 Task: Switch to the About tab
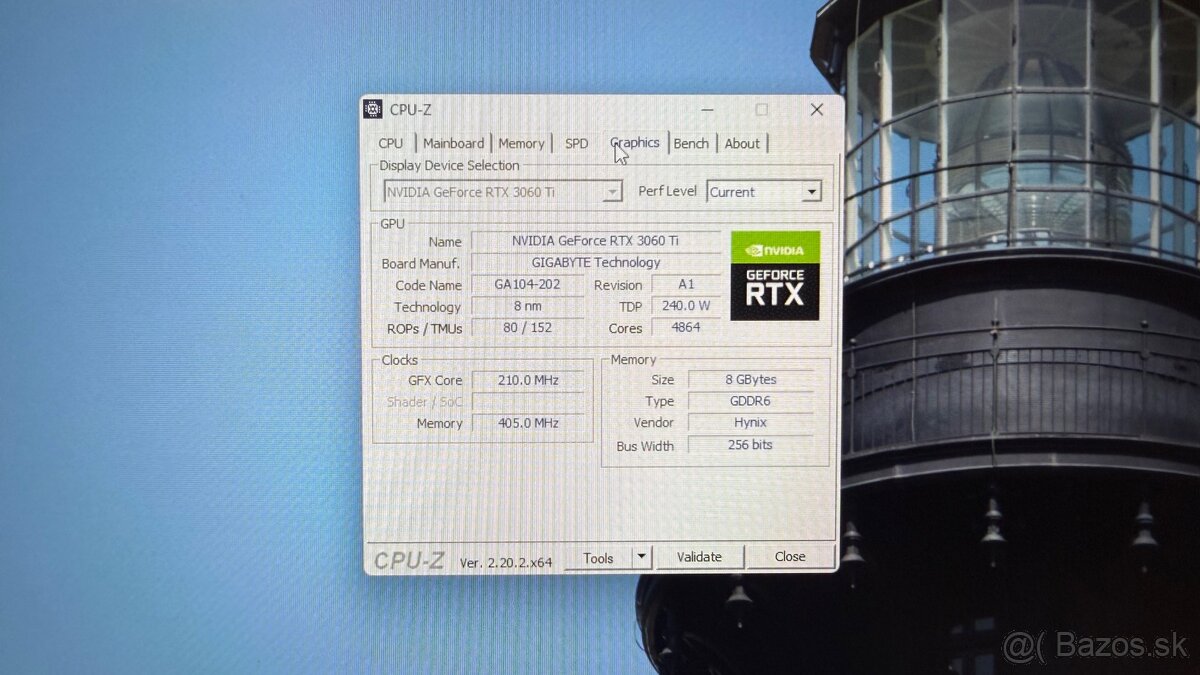coord(742,143)
